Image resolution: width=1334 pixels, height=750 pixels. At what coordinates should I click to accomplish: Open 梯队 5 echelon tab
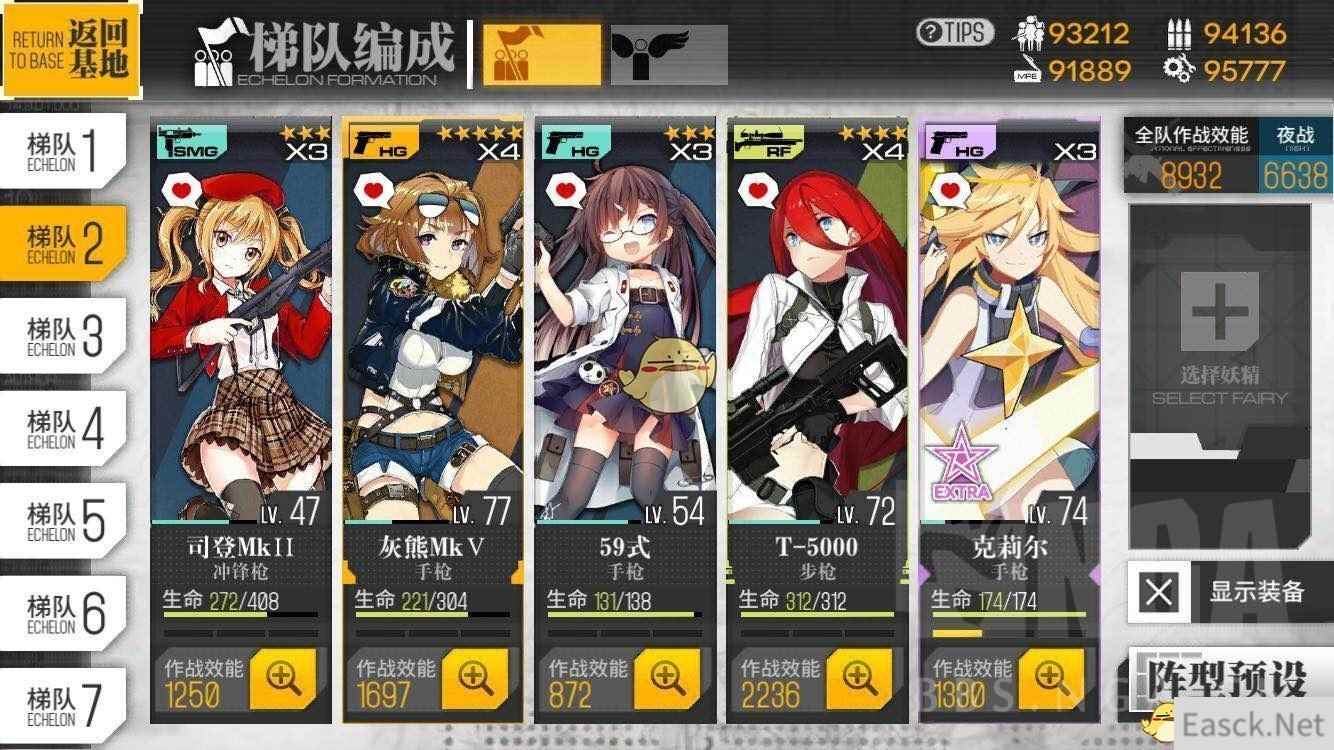point(64,521)
